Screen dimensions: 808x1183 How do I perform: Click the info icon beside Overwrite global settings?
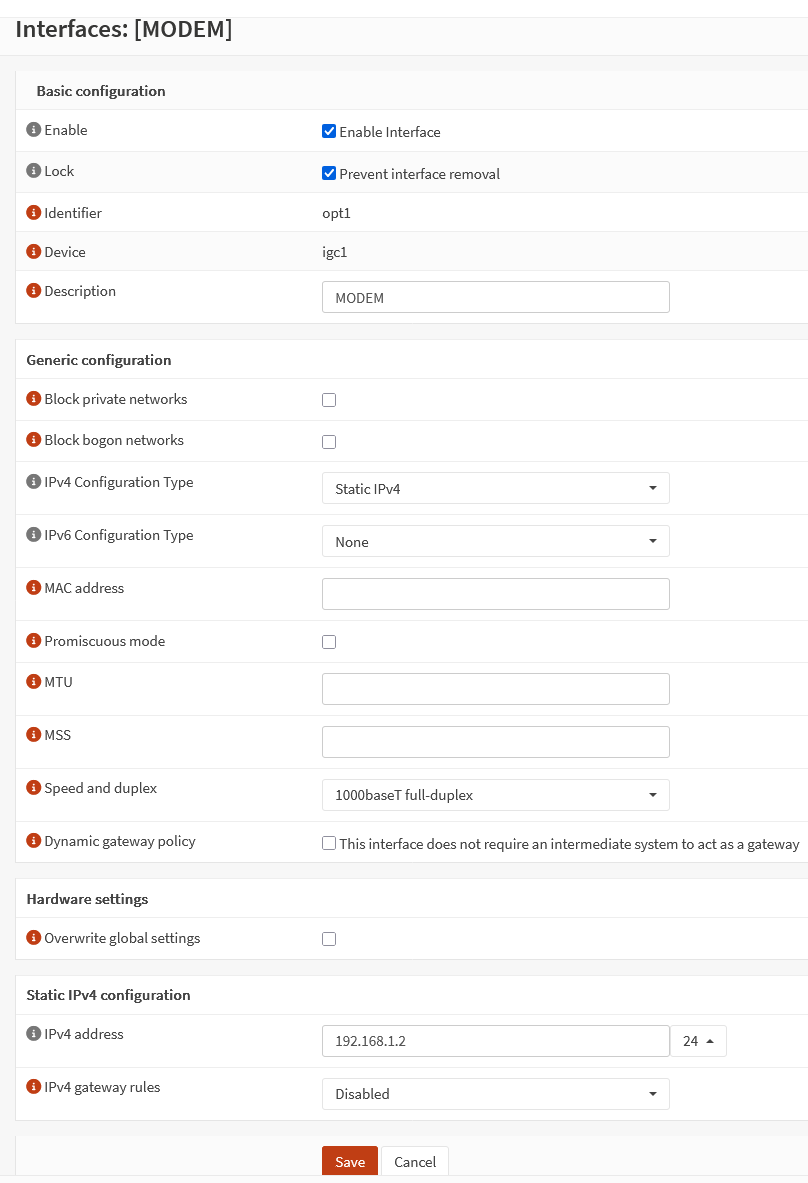click(33, 938)
